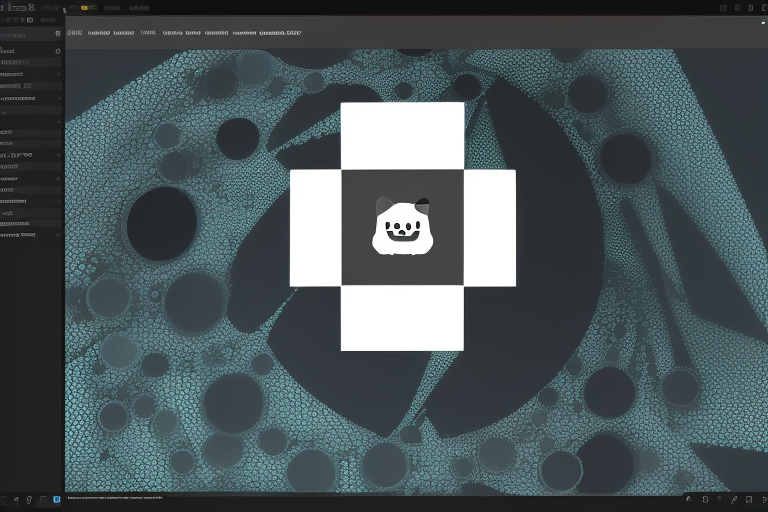Toggle the small icon at the second sidebar row's right edge
The height and width of the screenshot is (512, 768).
(x=57, y=74)
